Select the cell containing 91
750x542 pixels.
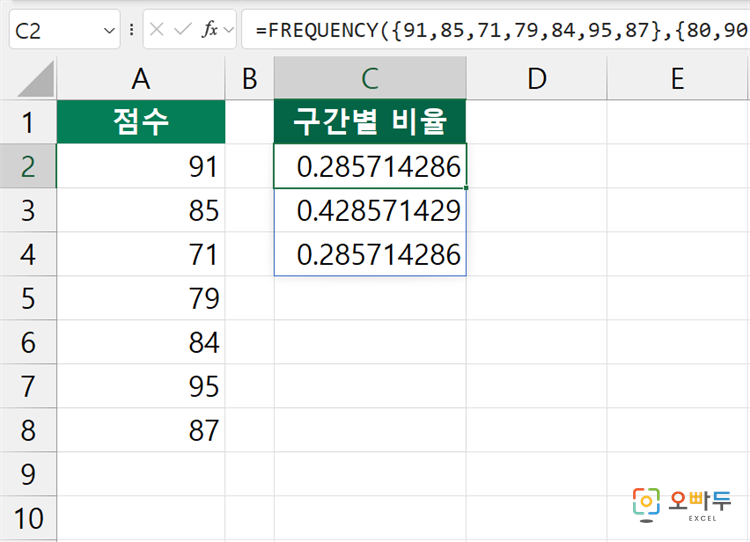tap(141, 166)
